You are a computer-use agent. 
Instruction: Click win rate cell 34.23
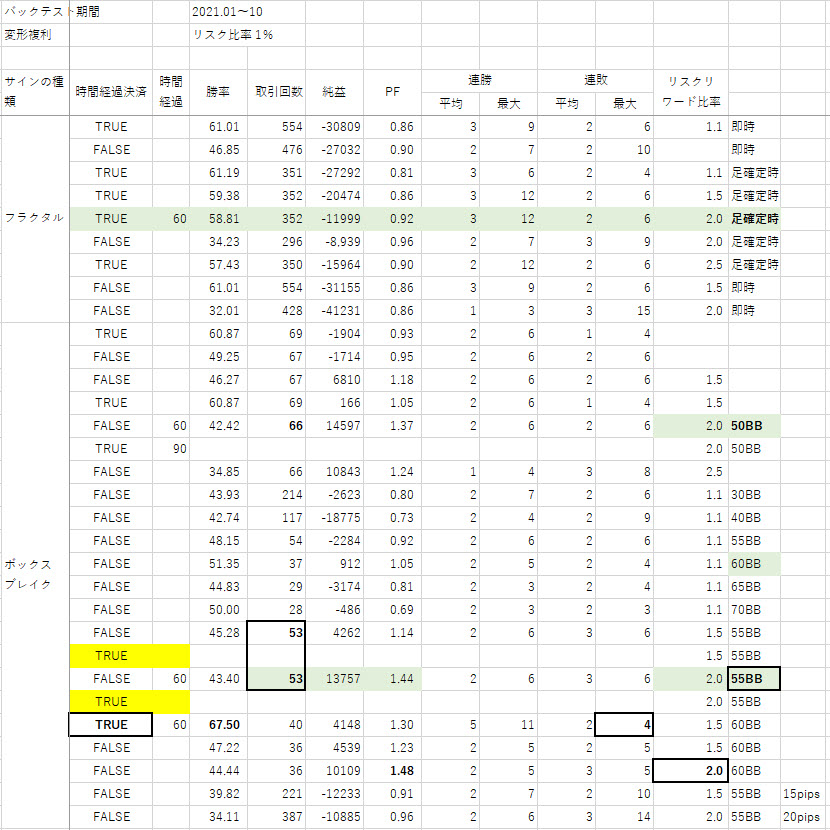tap(218, 242)
